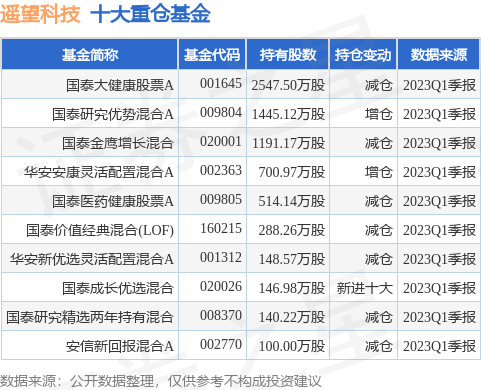This screenshot has width=481, height=390.
Task: Click the holding value 2547.50万股
Action: point(288,85)
